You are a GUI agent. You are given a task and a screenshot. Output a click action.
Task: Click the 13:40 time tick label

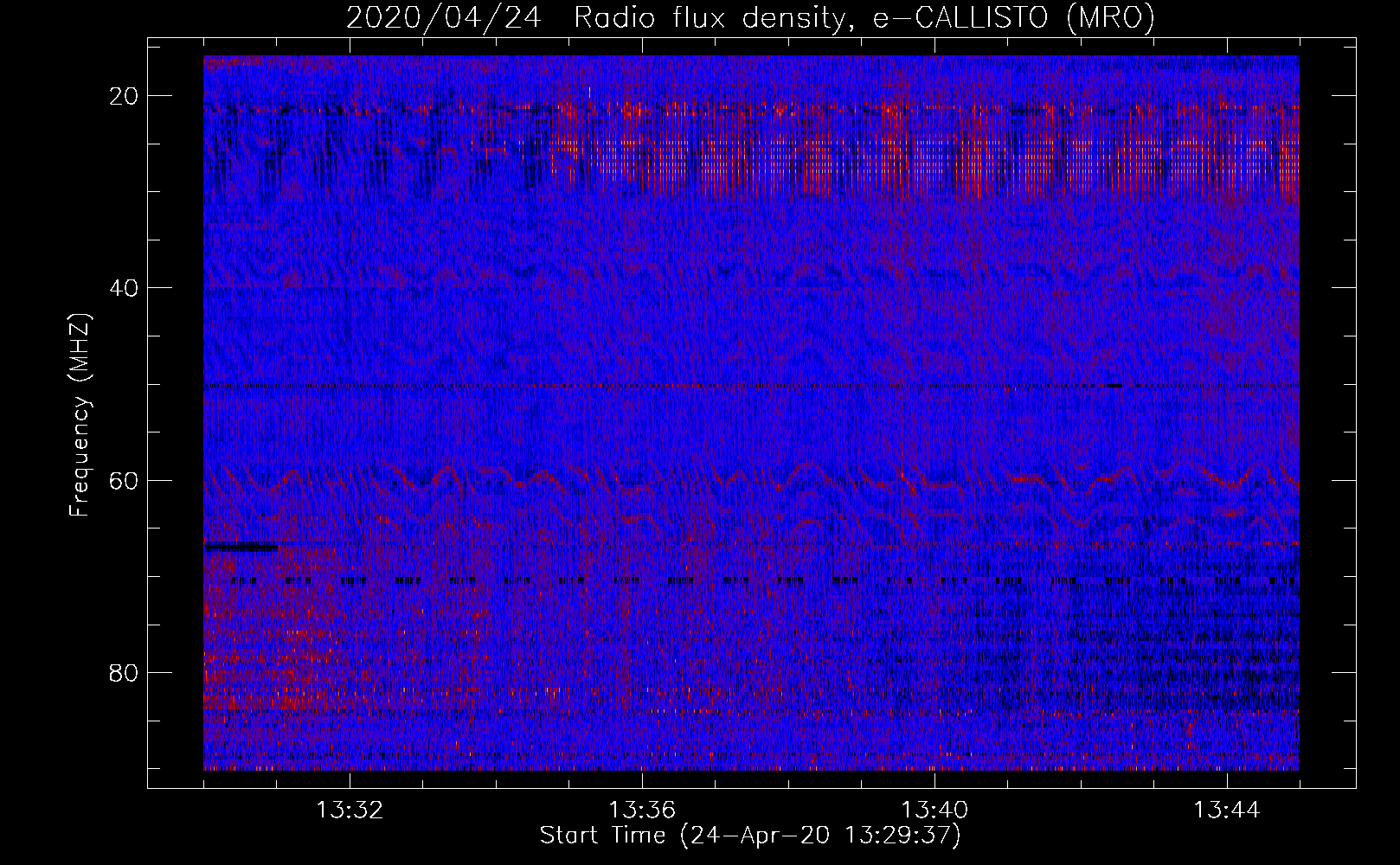(934, 811)
